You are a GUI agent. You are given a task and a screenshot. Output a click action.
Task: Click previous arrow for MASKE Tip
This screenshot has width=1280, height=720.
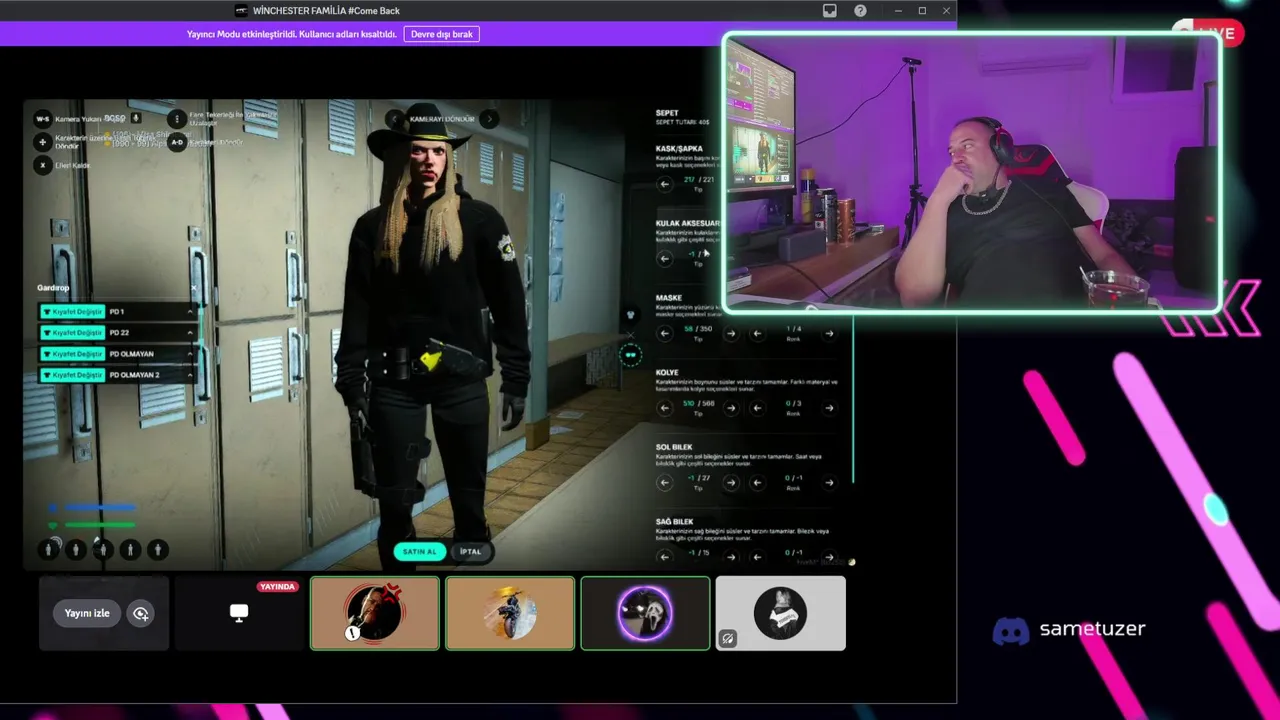point(664,333)
